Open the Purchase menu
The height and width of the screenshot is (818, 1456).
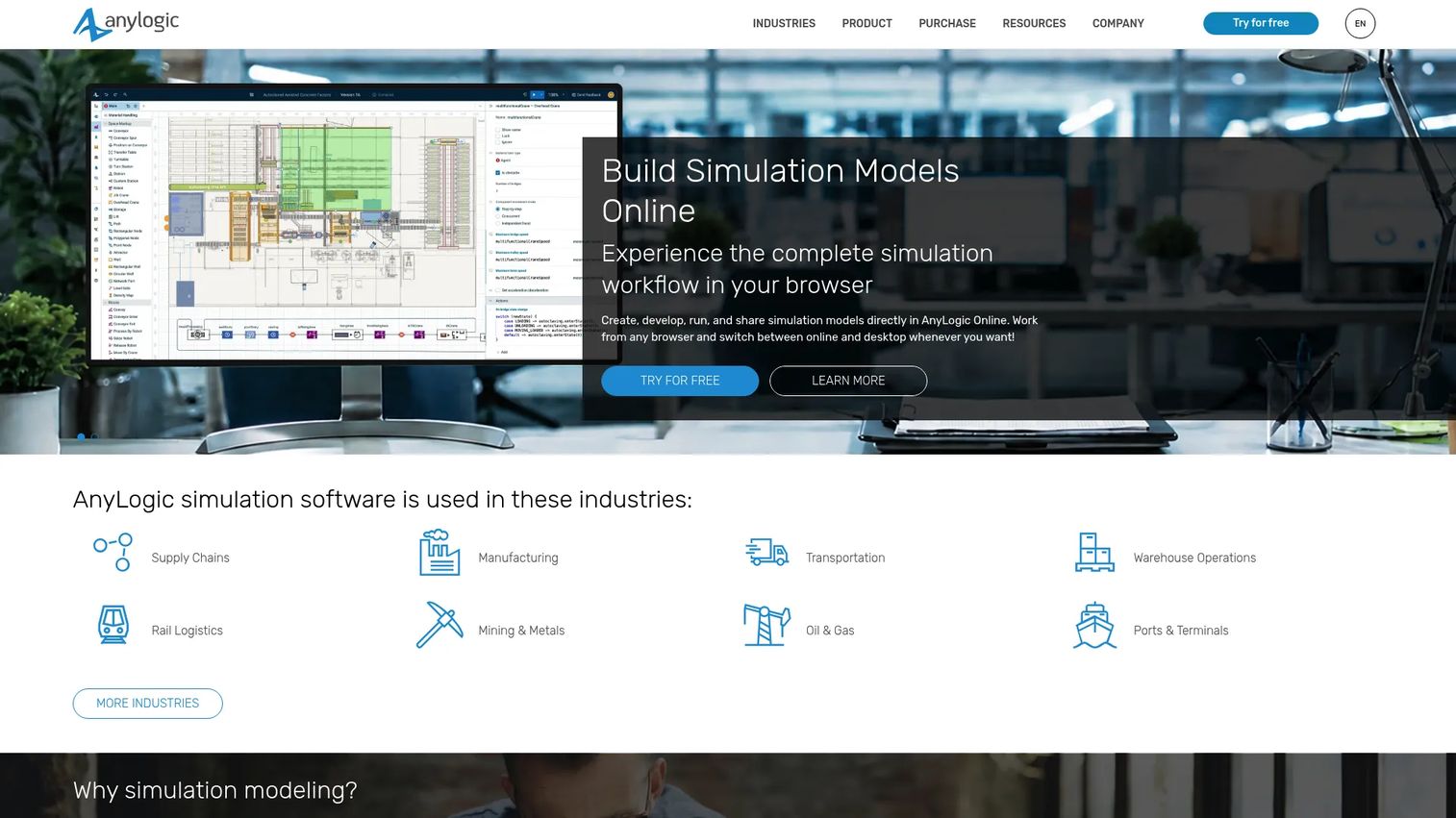(947, 23)
